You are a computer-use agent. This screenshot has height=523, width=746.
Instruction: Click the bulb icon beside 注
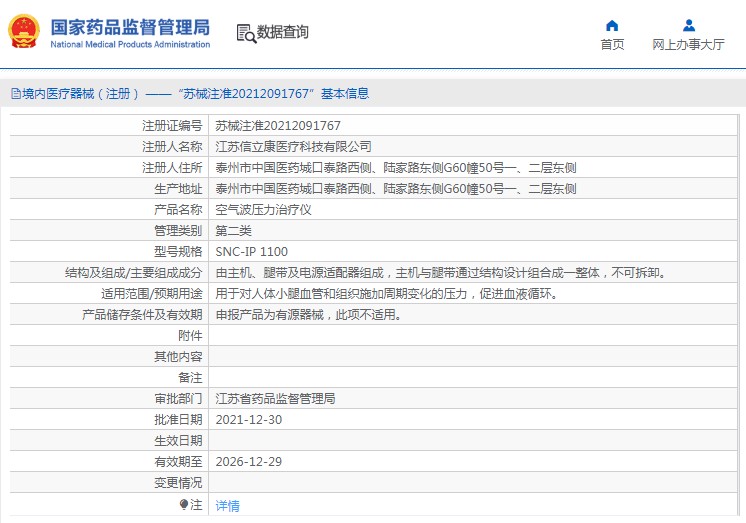[184, 504]
